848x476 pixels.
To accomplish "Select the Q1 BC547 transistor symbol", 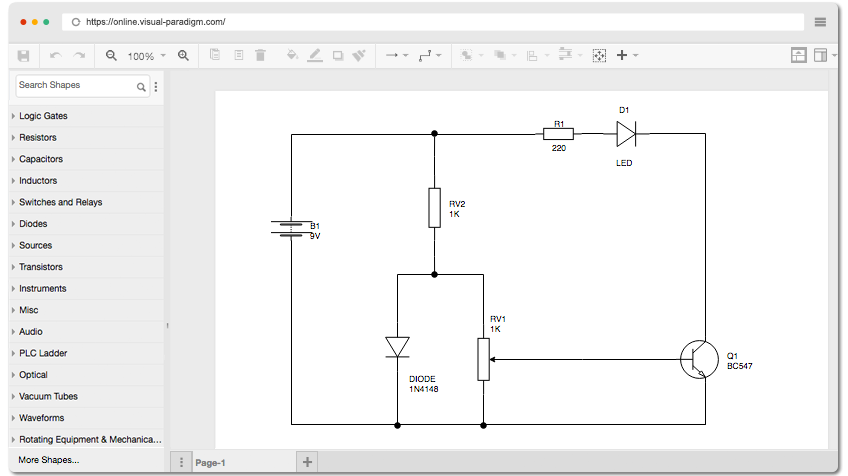I will click(x=699, y=359).
